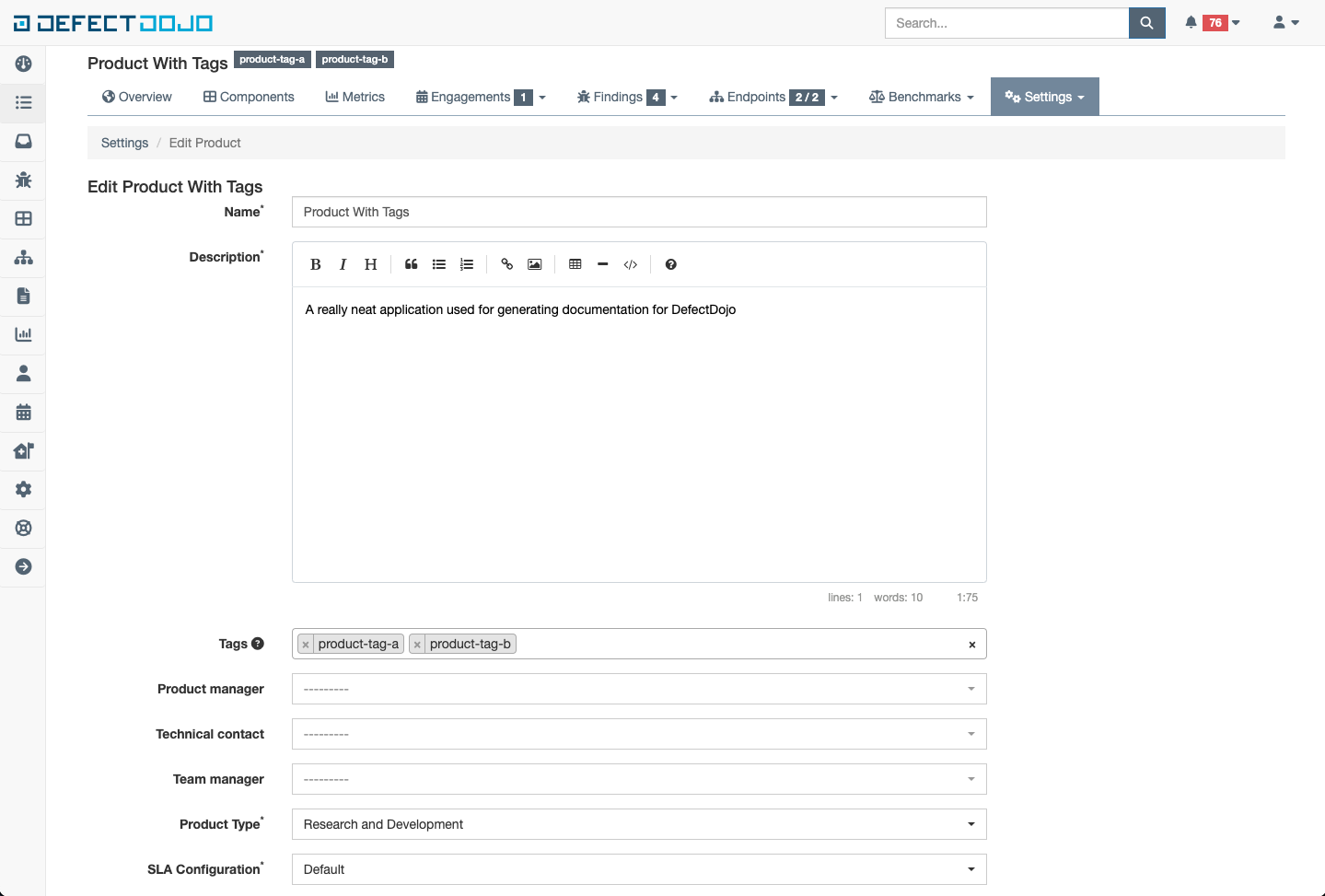Add a hyperlink in the description editor
The width and height of the screenshot is (1325, 896).
click(x=506, y=264)
